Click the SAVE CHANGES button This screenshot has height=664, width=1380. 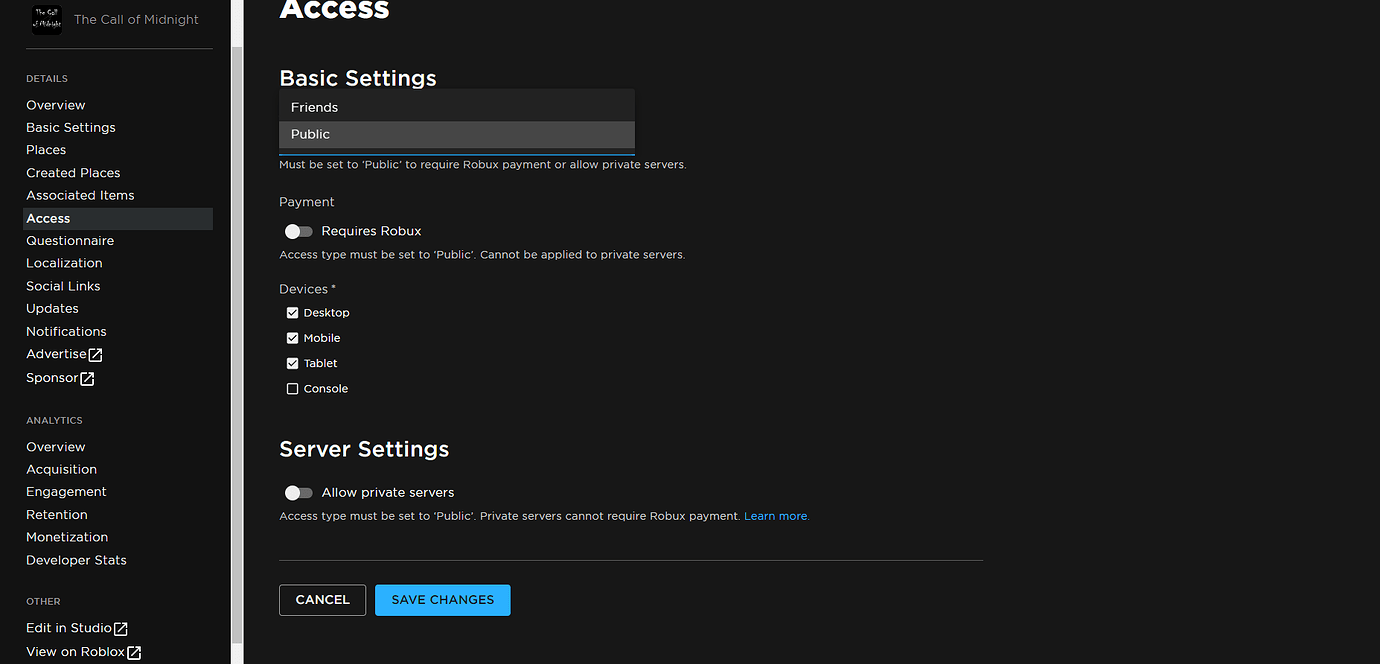[x=442, y=599]
